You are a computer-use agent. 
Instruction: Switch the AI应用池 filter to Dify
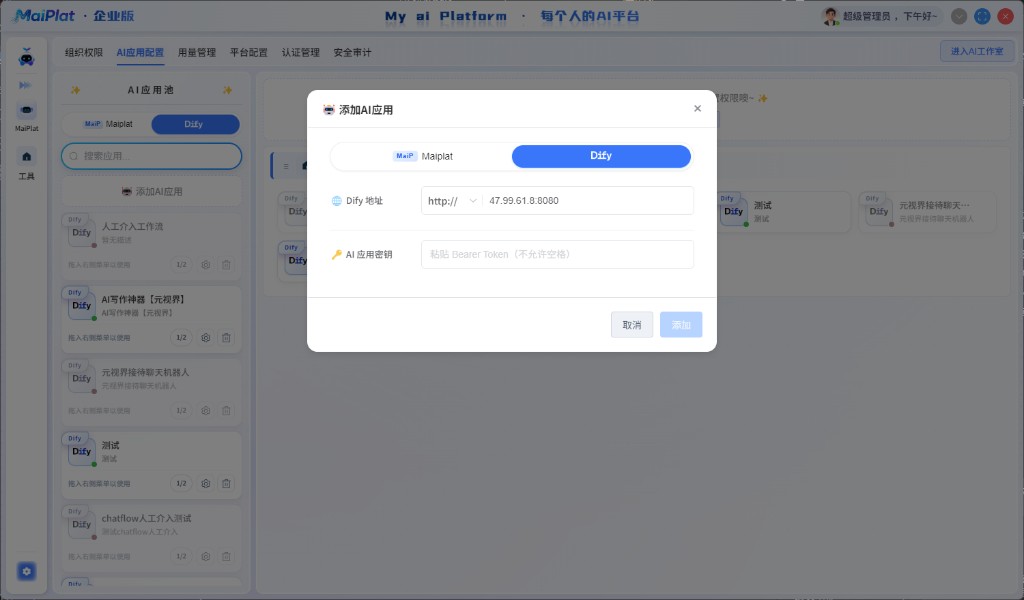pos(195,124)
